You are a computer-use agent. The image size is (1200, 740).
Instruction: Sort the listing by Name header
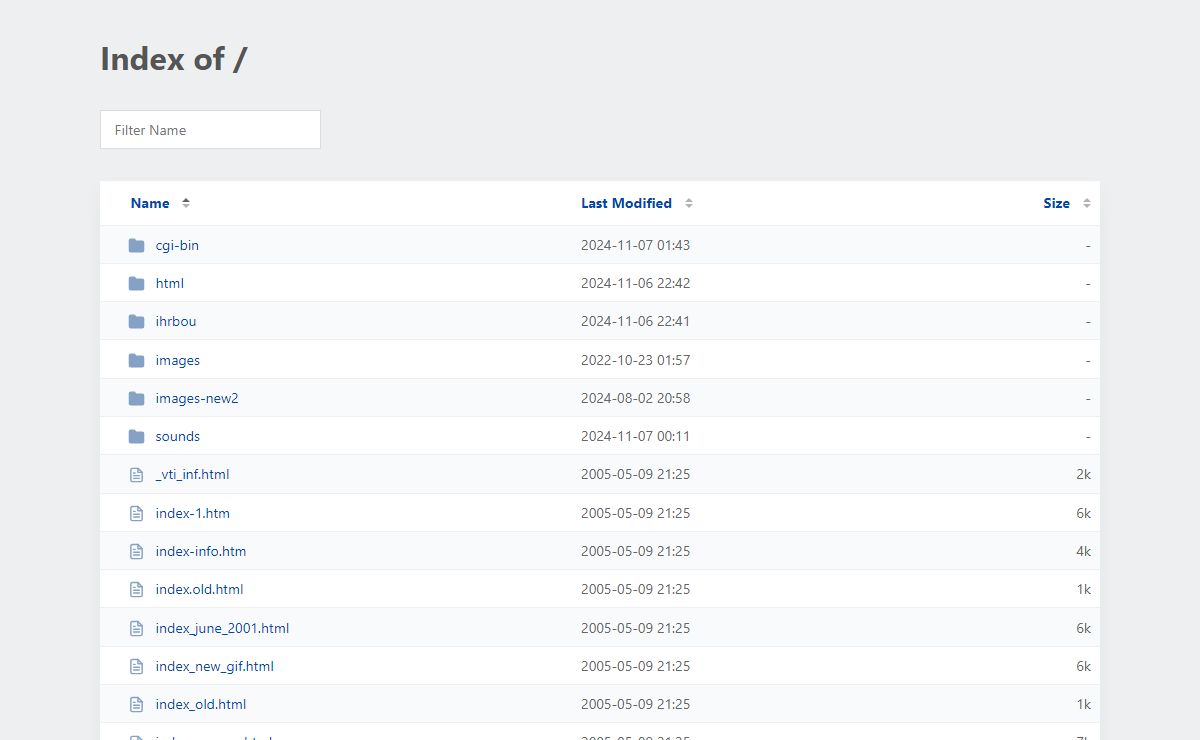(150, 203)
